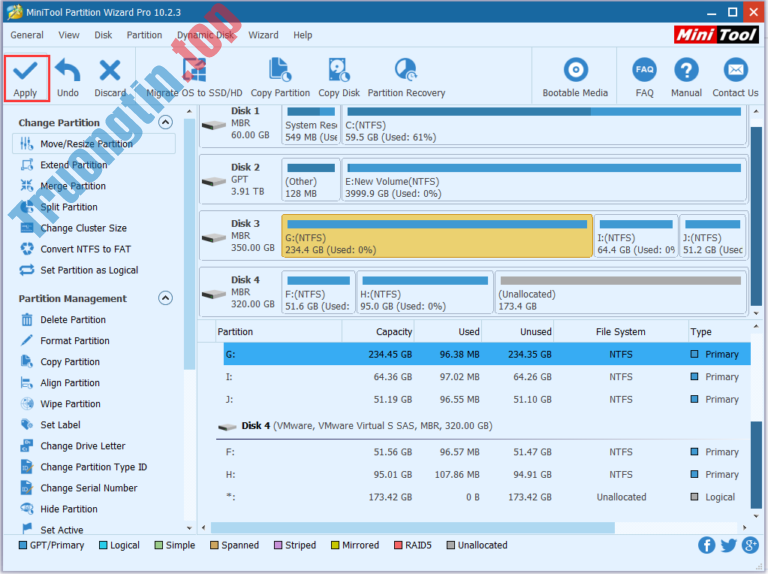Click Format Partition in sidebar

(x=74, y=341)
